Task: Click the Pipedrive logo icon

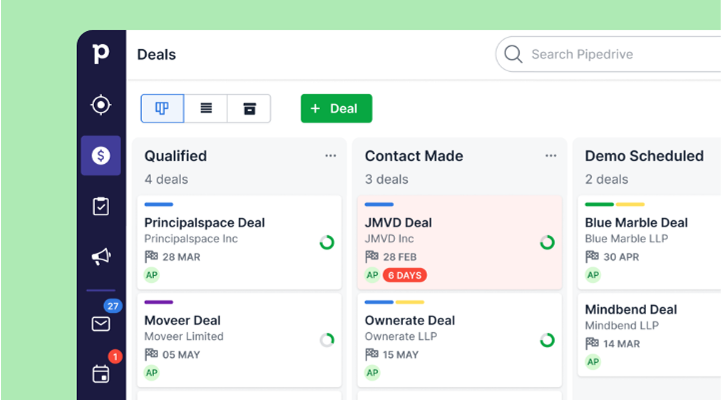Action: pos(101,53)
